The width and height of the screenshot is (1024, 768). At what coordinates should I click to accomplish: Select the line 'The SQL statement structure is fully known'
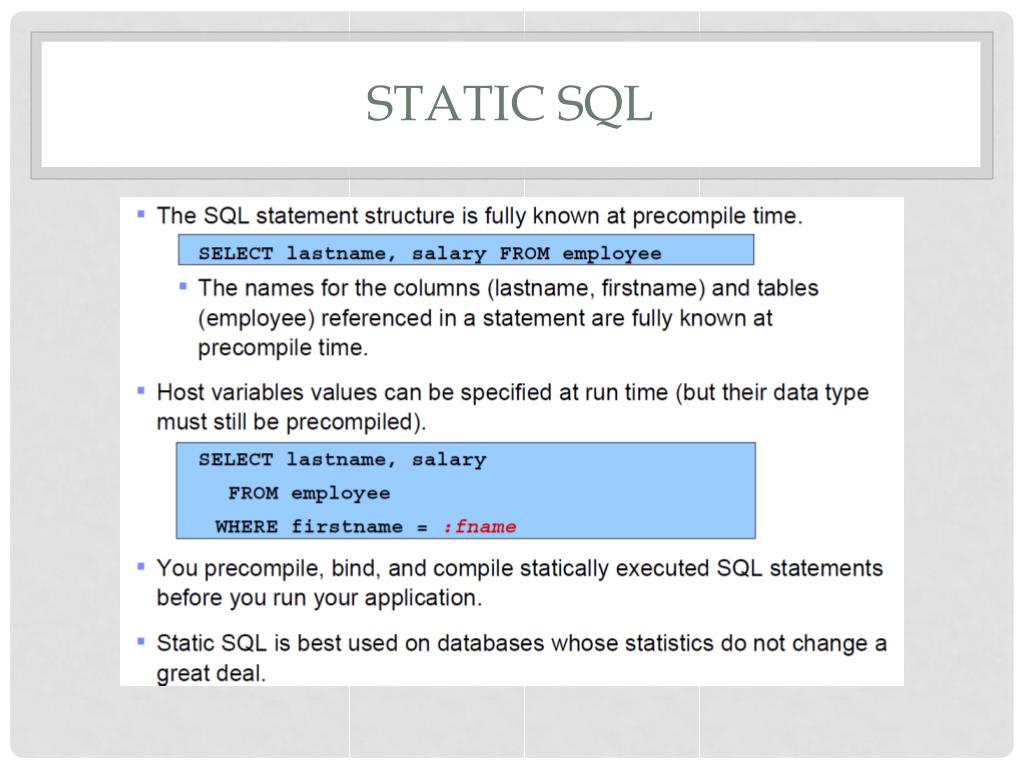tap(479, 216)
